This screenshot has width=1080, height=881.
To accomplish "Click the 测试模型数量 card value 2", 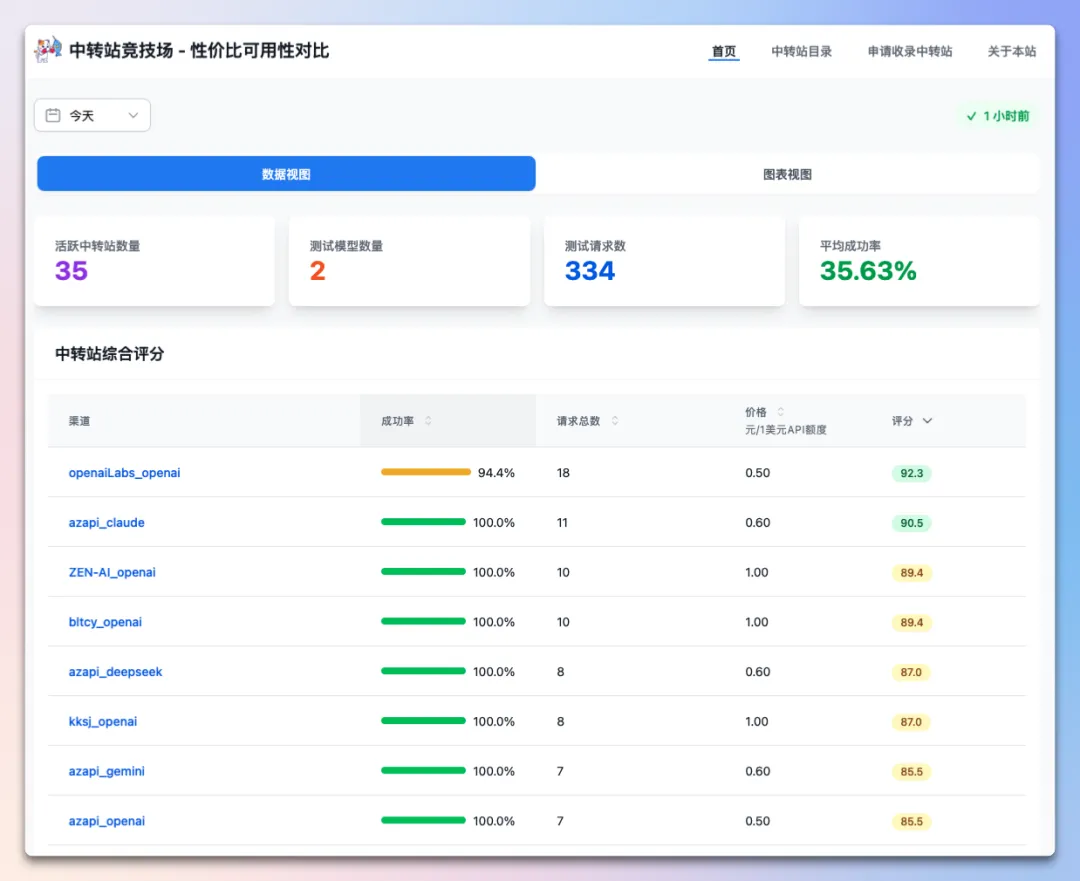I will [318, 271].
